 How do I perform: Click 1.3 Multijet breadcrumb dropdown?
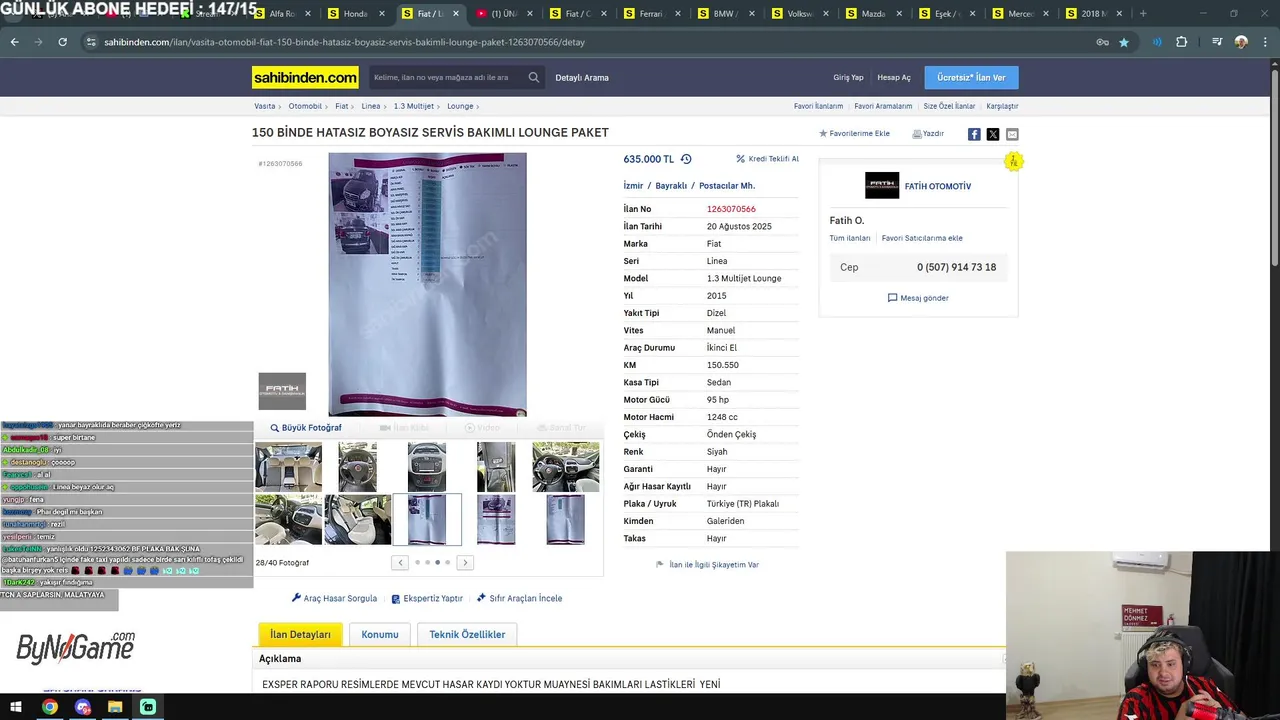pos(416,106)
